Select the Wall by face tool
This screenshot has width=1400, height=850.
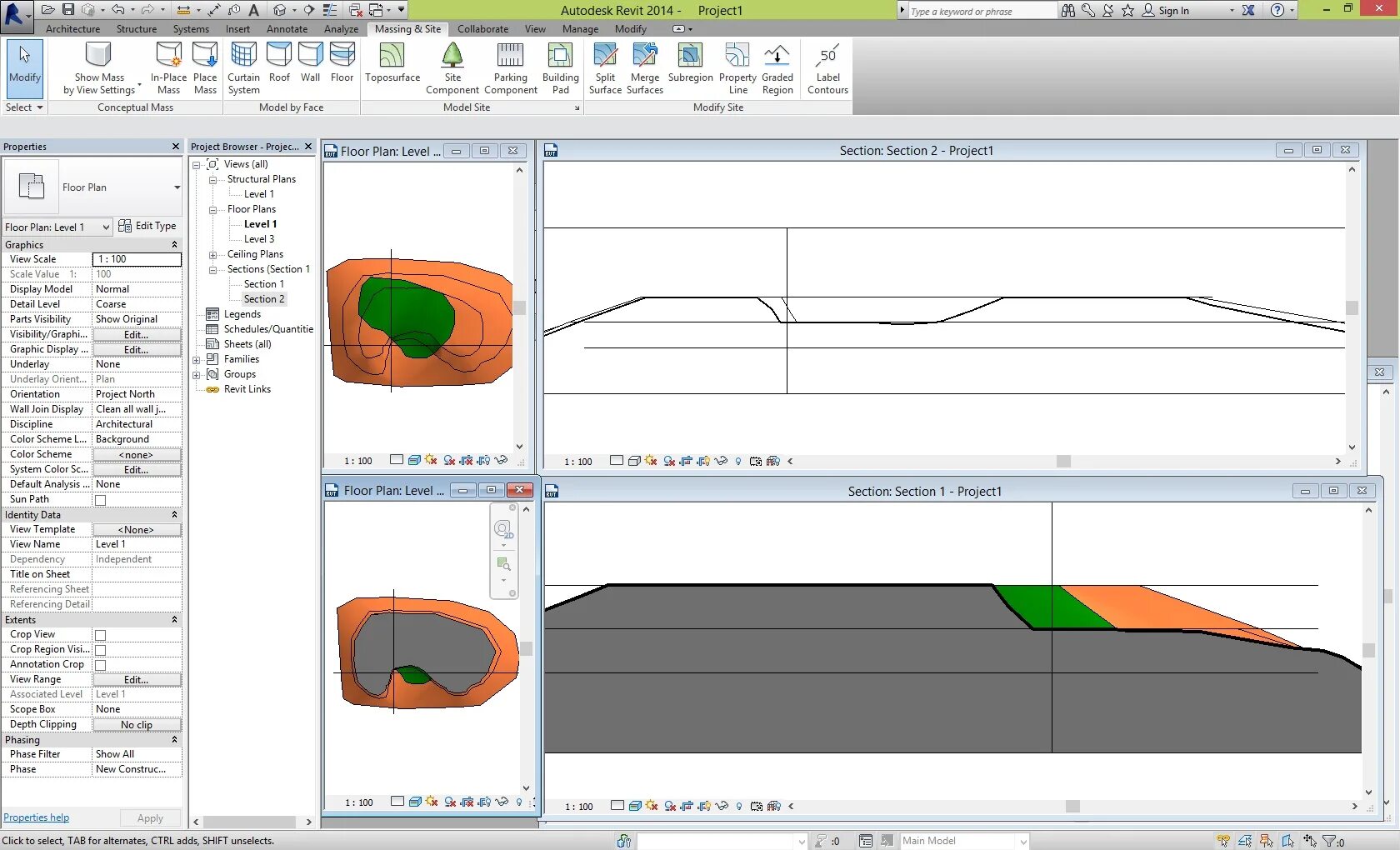tap(310, 64)
